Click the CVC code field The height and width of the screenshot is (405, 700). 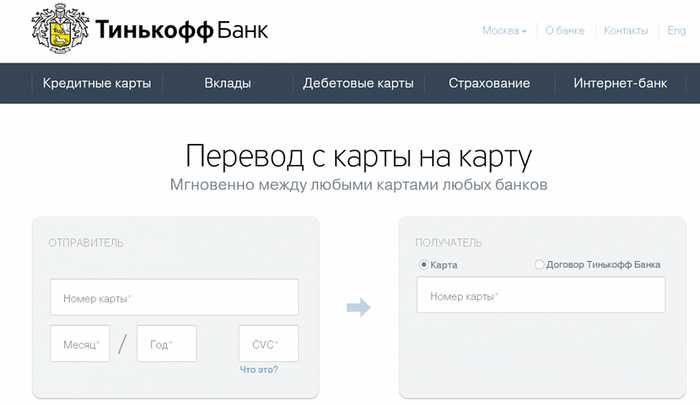tap(269, 343)
